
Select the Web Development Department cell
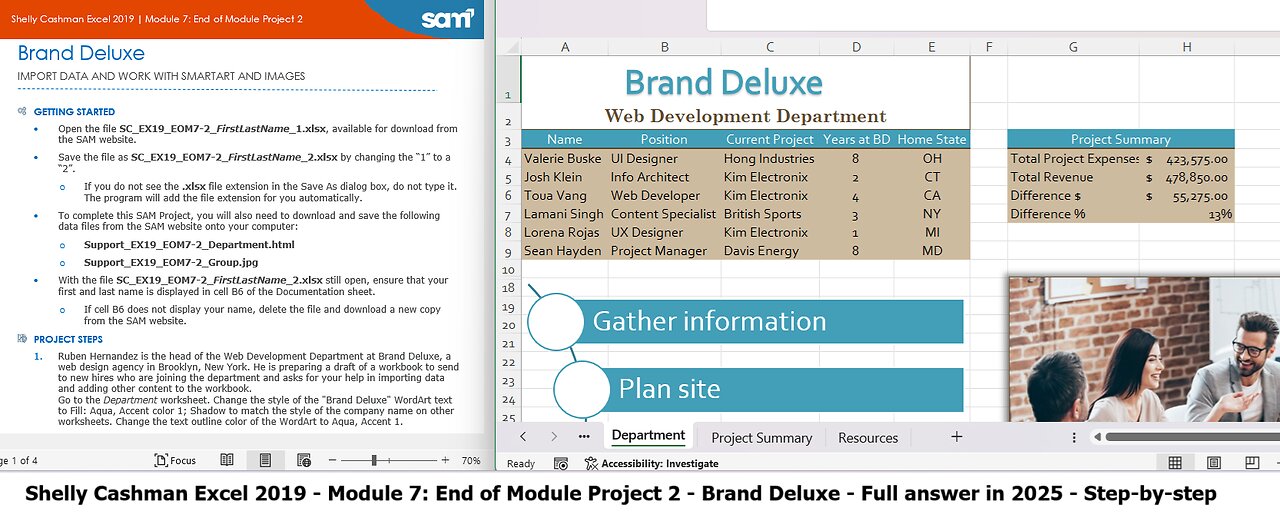click(x=745, y=116)
